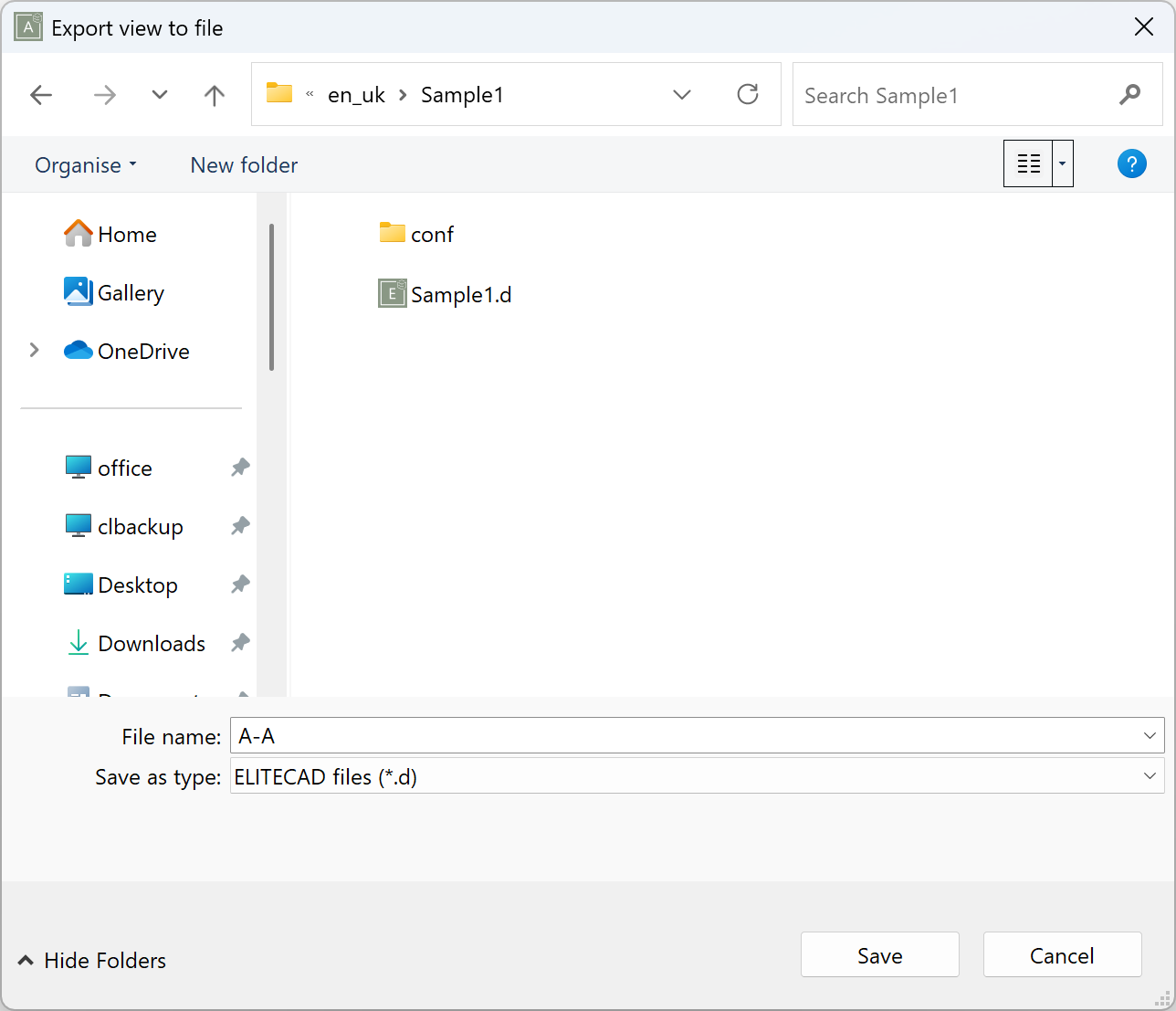Unpin the Desktop shortcut
The width and height of the screenshot is (1176, 1011).
point(239,584)
